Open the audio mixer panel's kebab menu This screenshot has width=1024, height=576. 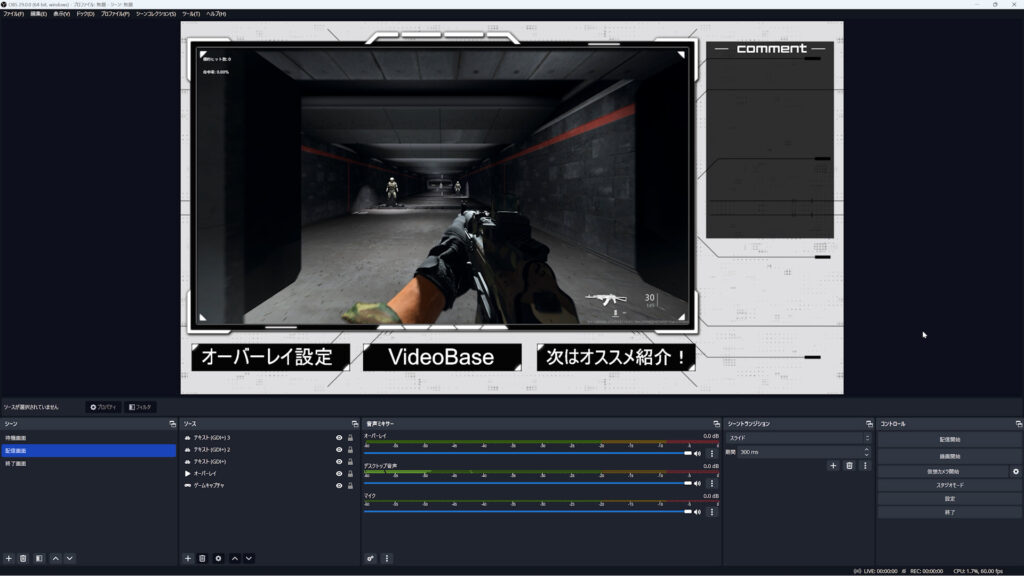click(x=386, y=558)
